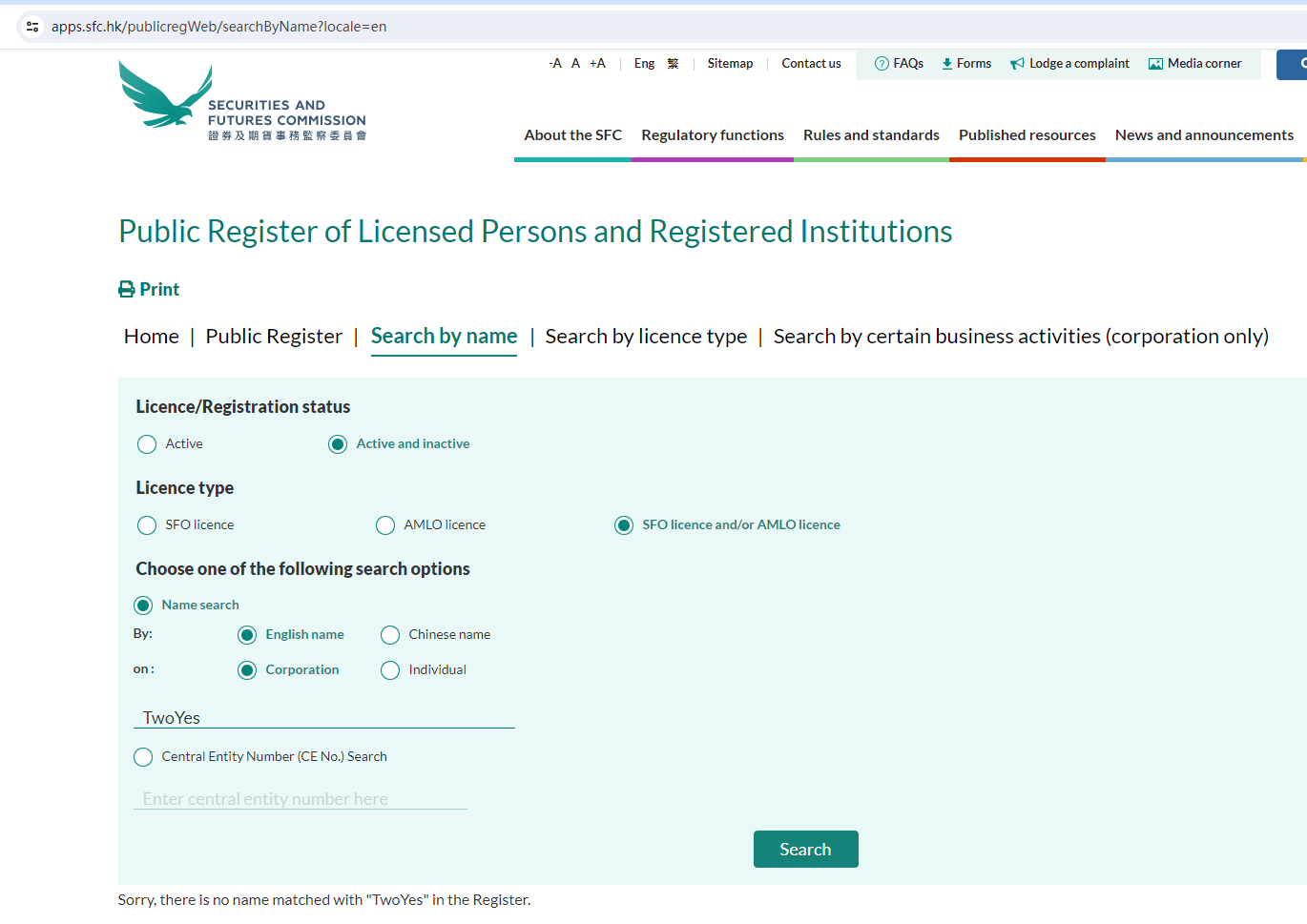Switch language to Traditional Chinese
This screenshot has width=1307, height=924.
point(673,64)
